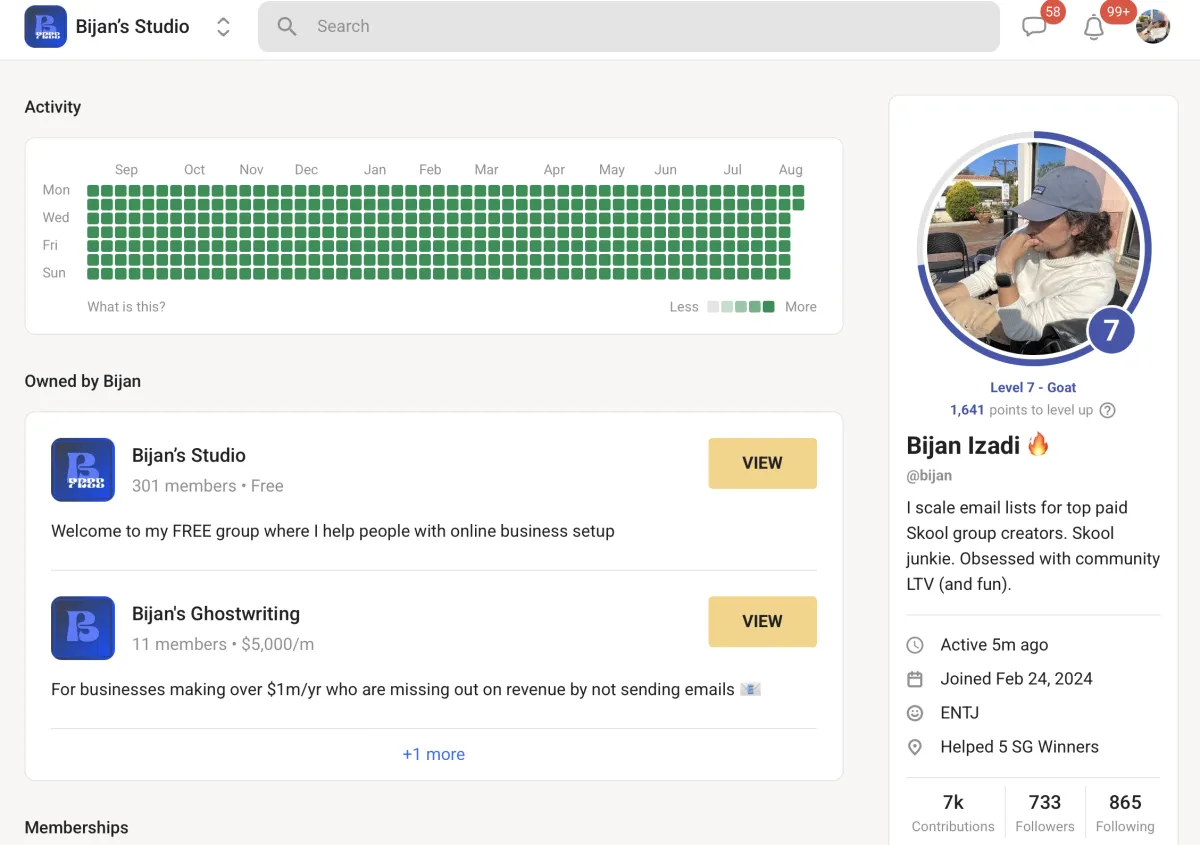Viewport: 1200px width, 845px height.
Task: Click the Bijan's Studio group card logo
Action: [83, 469]
